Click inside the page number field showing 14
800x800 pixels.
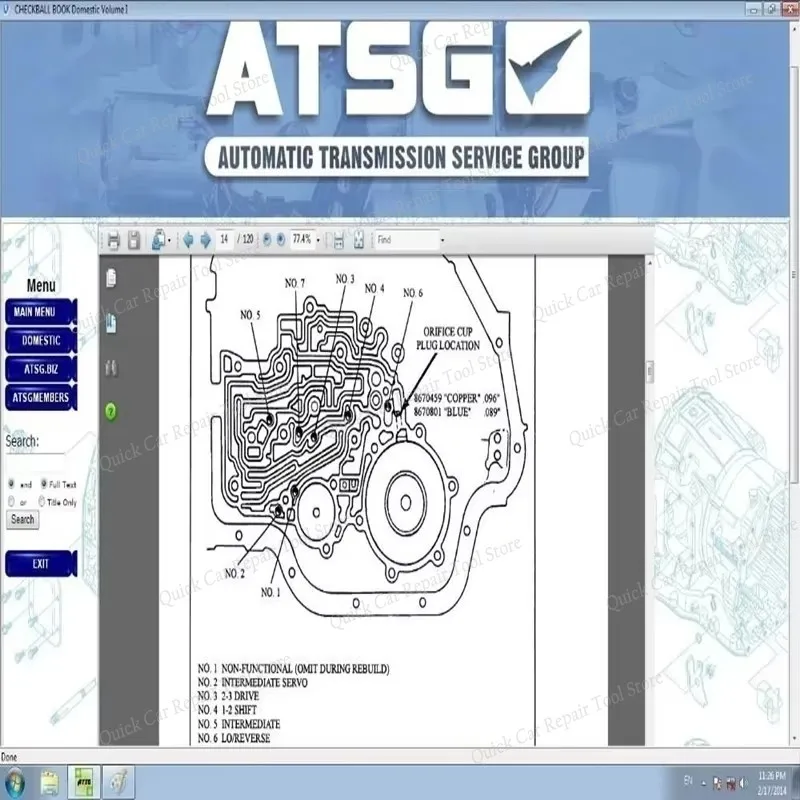click(222, 239)
